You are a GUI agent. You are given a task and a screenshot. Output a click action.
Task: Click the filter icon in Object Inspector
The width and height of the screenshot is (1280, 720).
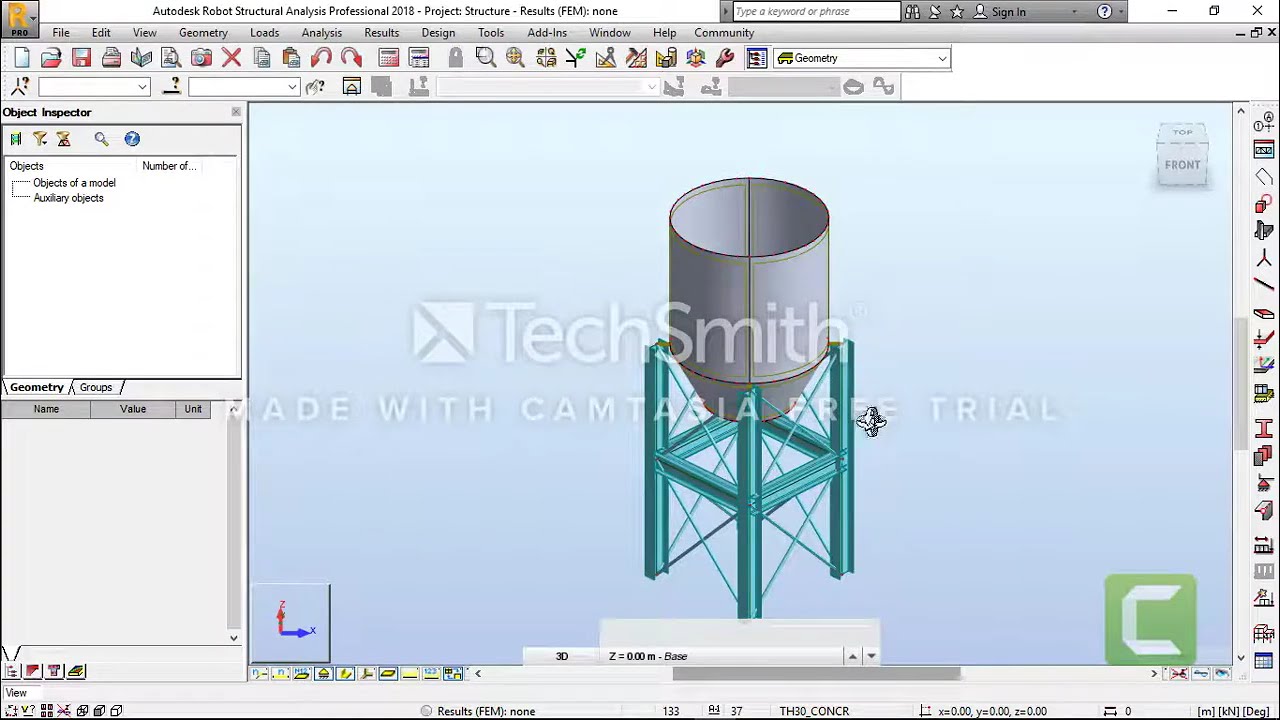point(40,139)
